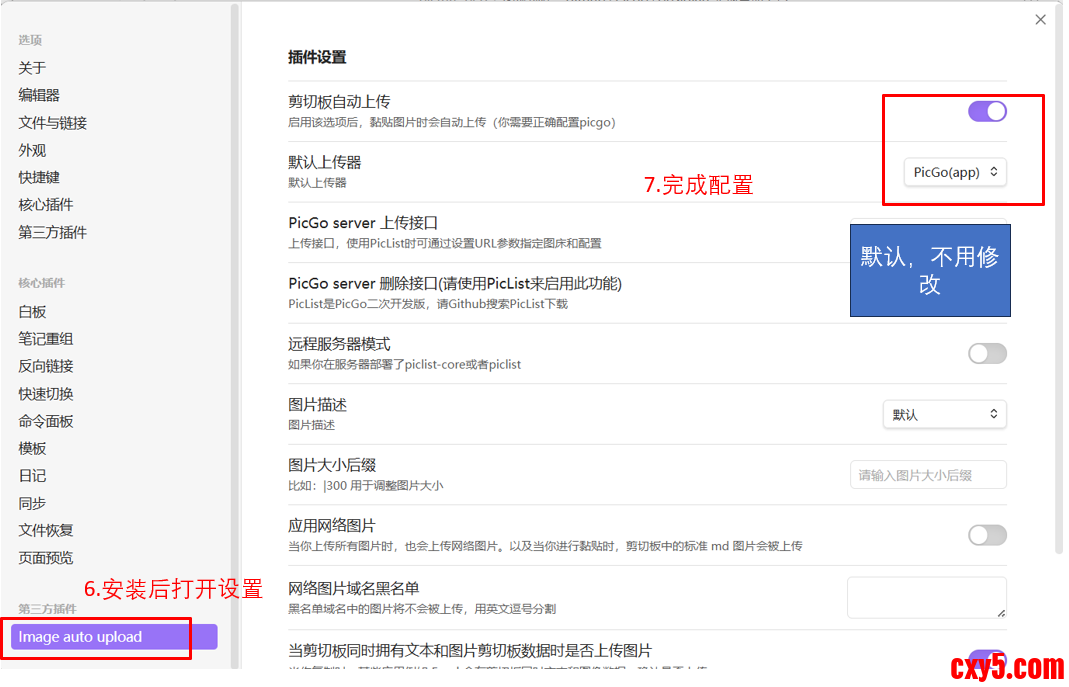
Task: Focus the 网络图片域名黑名单 text area
Action: (926, 597)
